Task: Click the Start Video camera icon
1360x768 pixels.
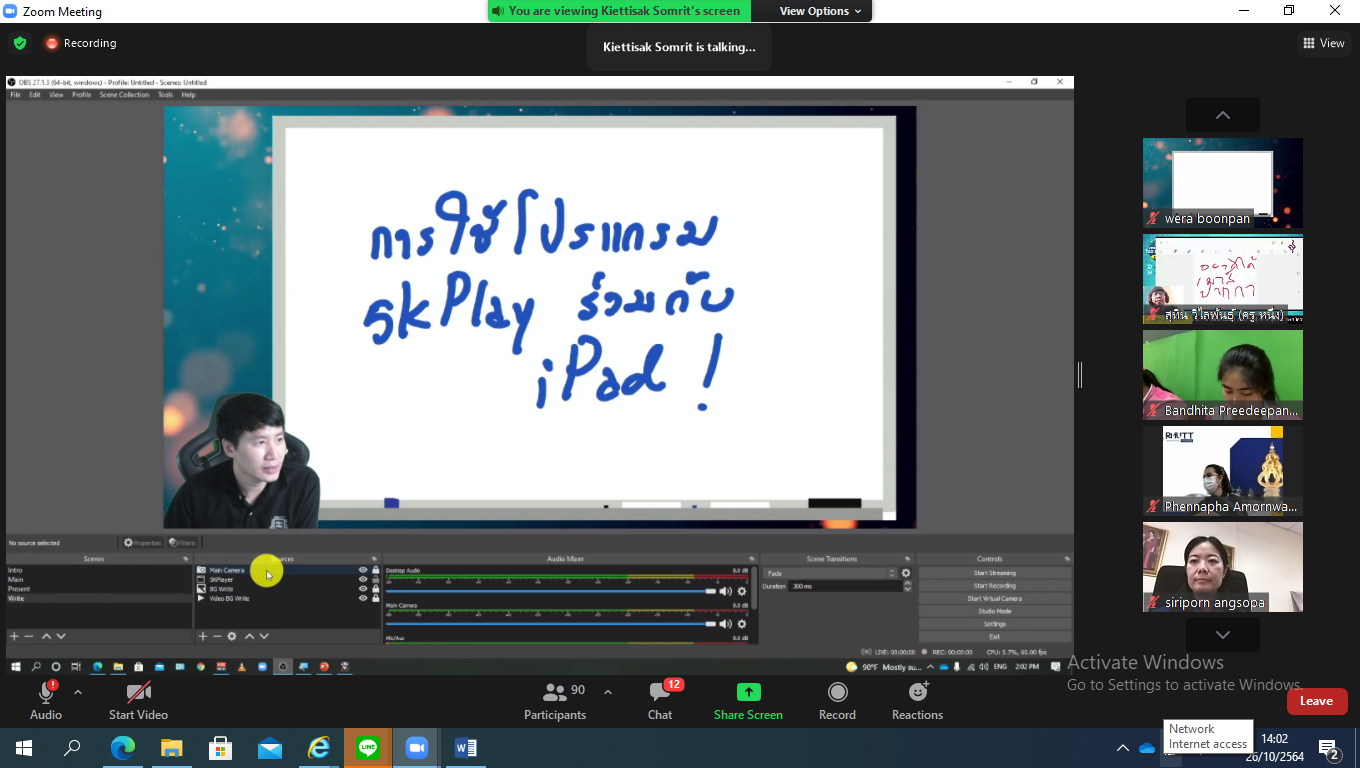Action: pyautogui.click(x=138, y=692)
